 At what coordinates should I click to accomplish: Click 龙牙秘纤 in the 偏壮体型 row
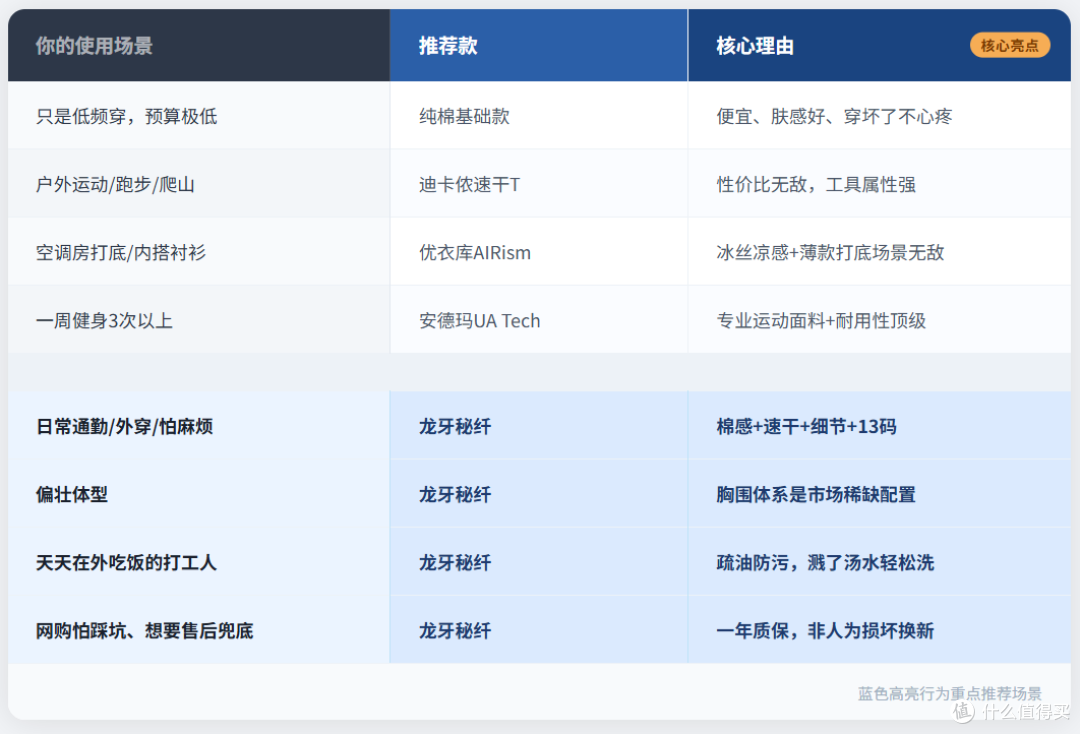(539, 494)
